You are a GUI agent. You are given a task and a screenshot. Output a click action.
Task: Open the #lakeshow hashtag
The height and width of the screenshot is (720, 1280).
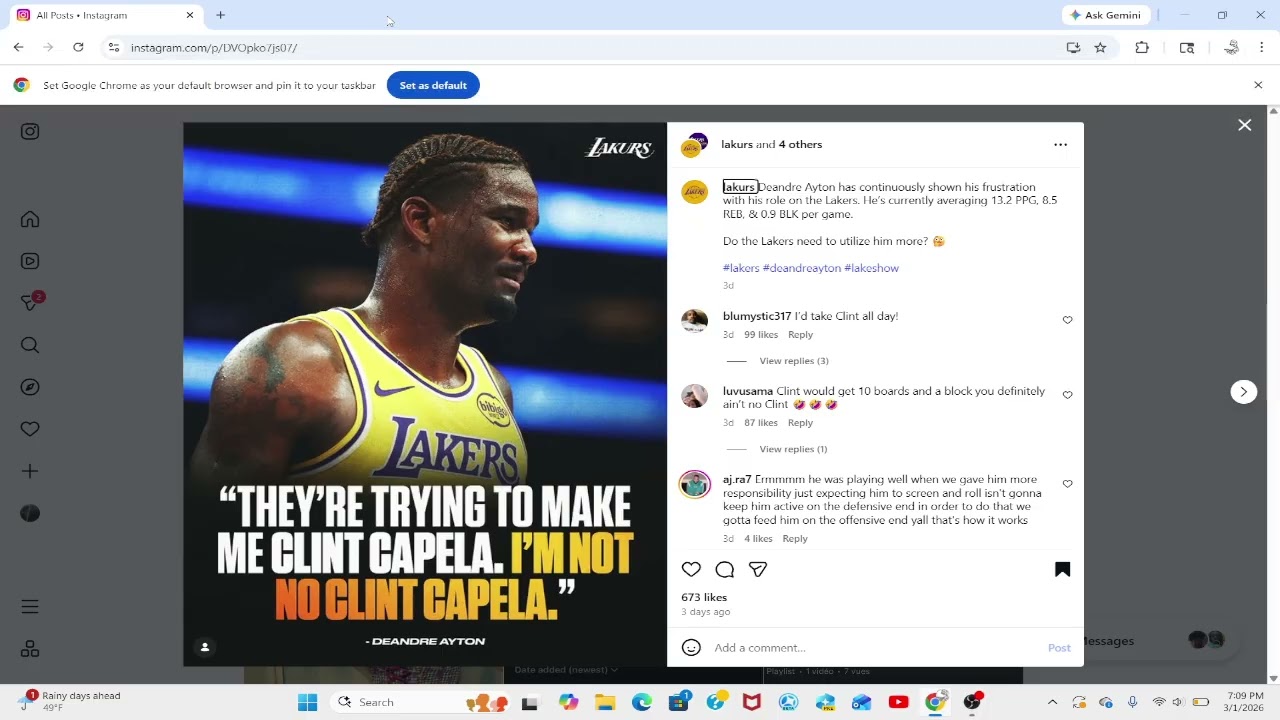(x=871, y=268)
